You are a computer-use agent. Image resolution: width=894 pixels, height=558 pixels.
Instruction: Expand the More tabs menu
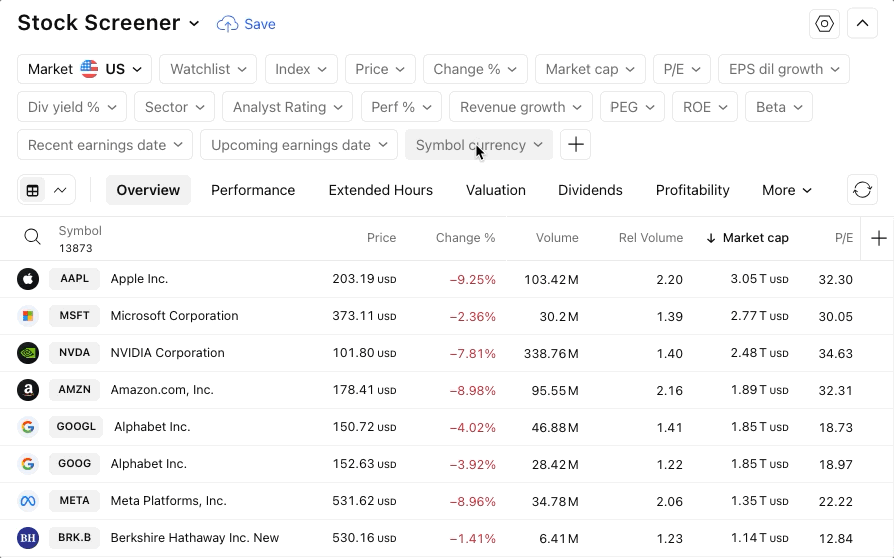click(787, 190)
